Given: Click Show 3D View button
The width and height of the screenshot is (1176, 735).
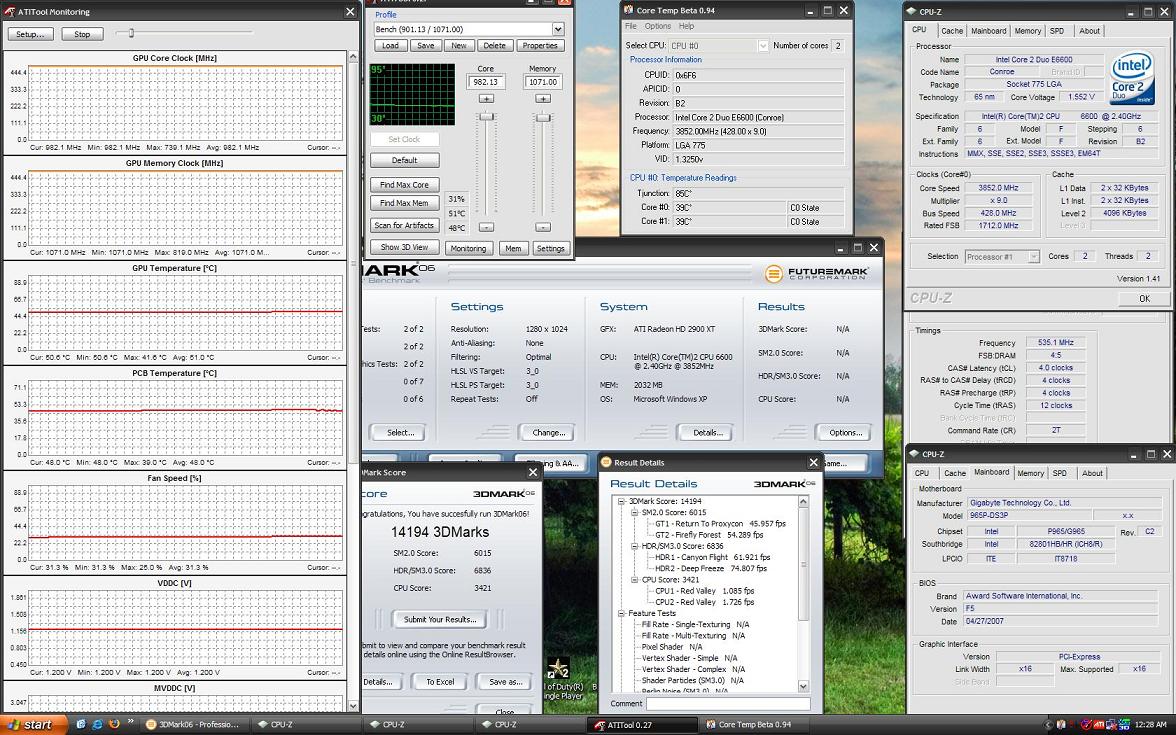Looking at the screenshot, I should tap(404, 247).
